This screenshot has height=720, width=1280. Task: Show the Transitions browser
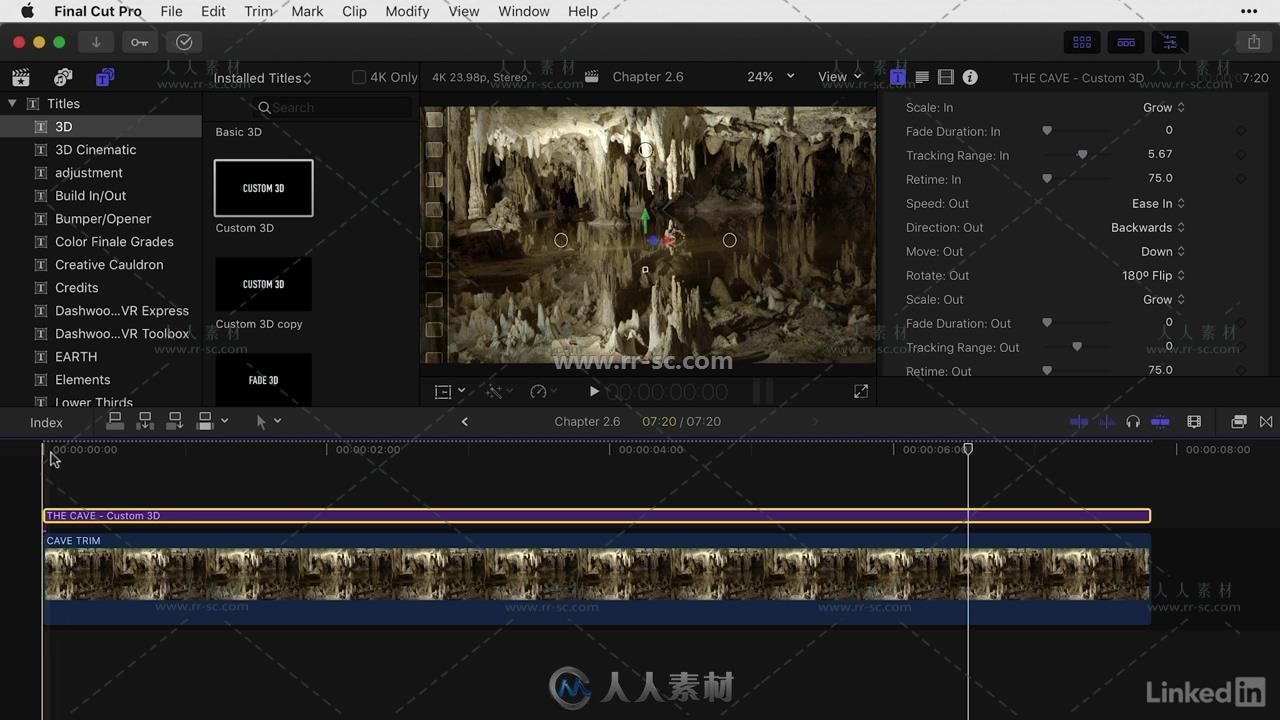tap(1266, 422)
